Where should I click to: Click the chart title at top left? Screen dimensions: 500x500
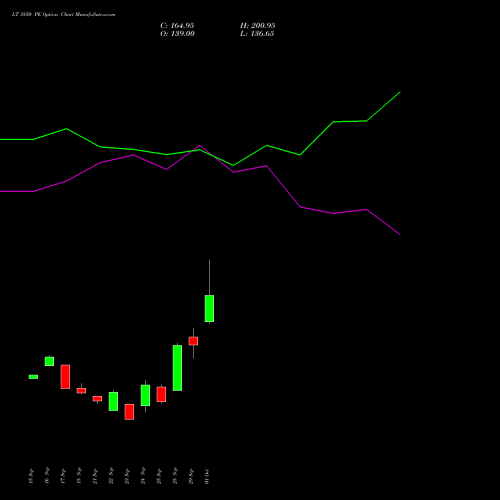tap(63, 15)
